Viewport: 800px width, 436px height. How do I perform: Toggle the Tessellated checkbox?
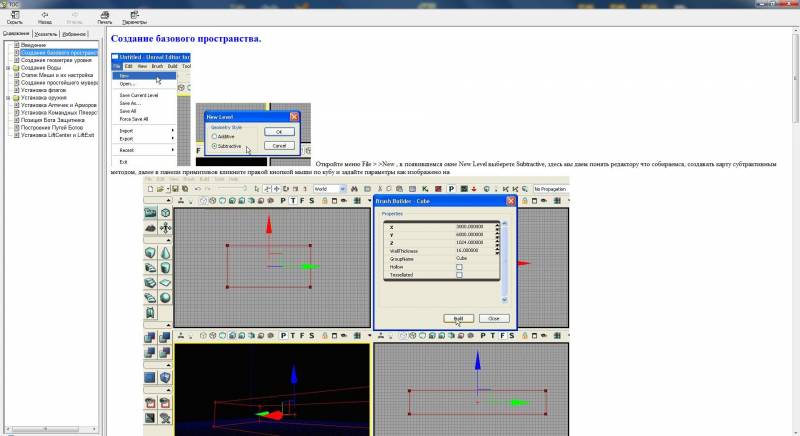pos(459,275)
